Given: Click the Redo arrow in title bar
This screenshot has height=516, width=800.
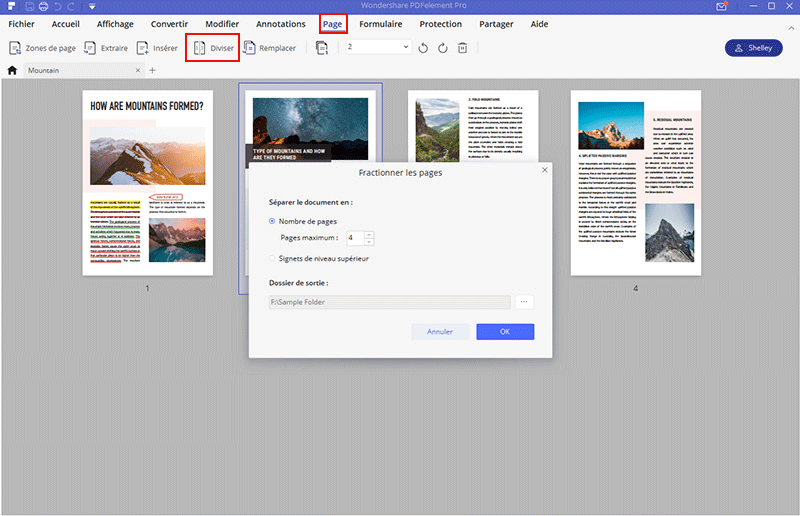Looking at the screenshot, I should coord(71,6).
